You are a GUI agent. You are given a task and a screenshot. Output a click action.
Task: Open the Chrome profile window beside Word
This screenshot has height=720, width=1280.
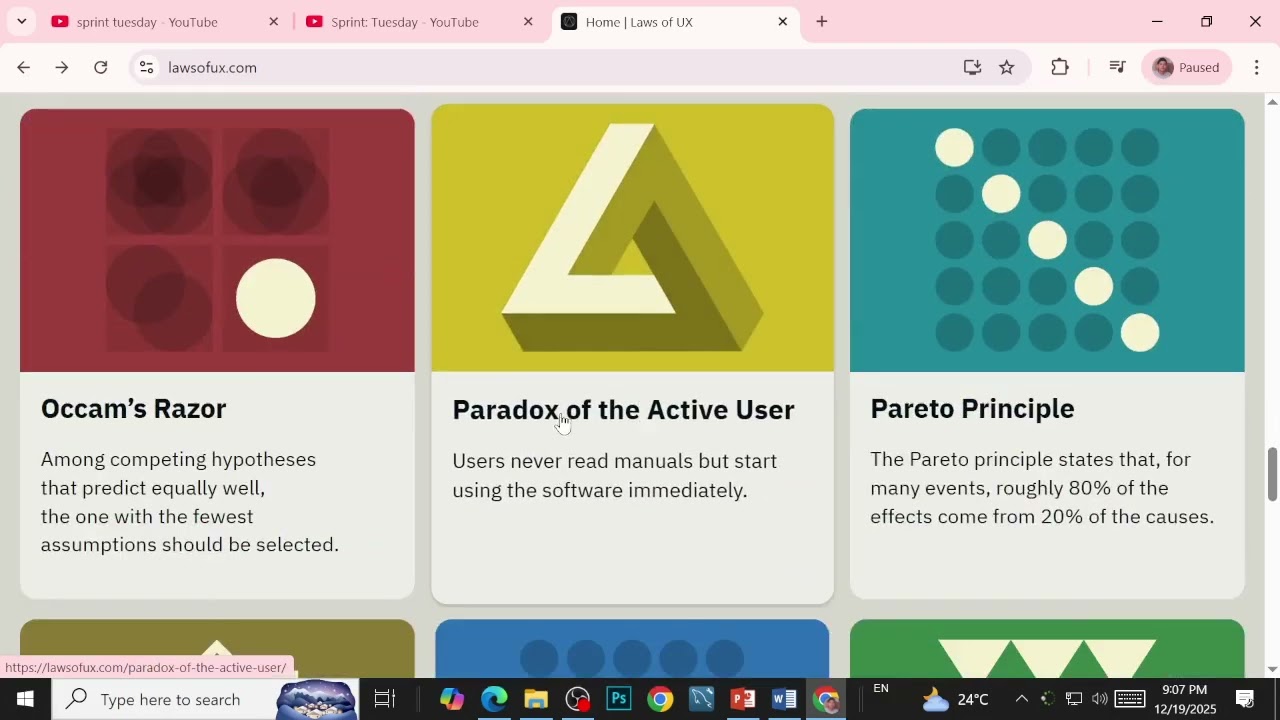pyautogui.click(x=826, y=699)
